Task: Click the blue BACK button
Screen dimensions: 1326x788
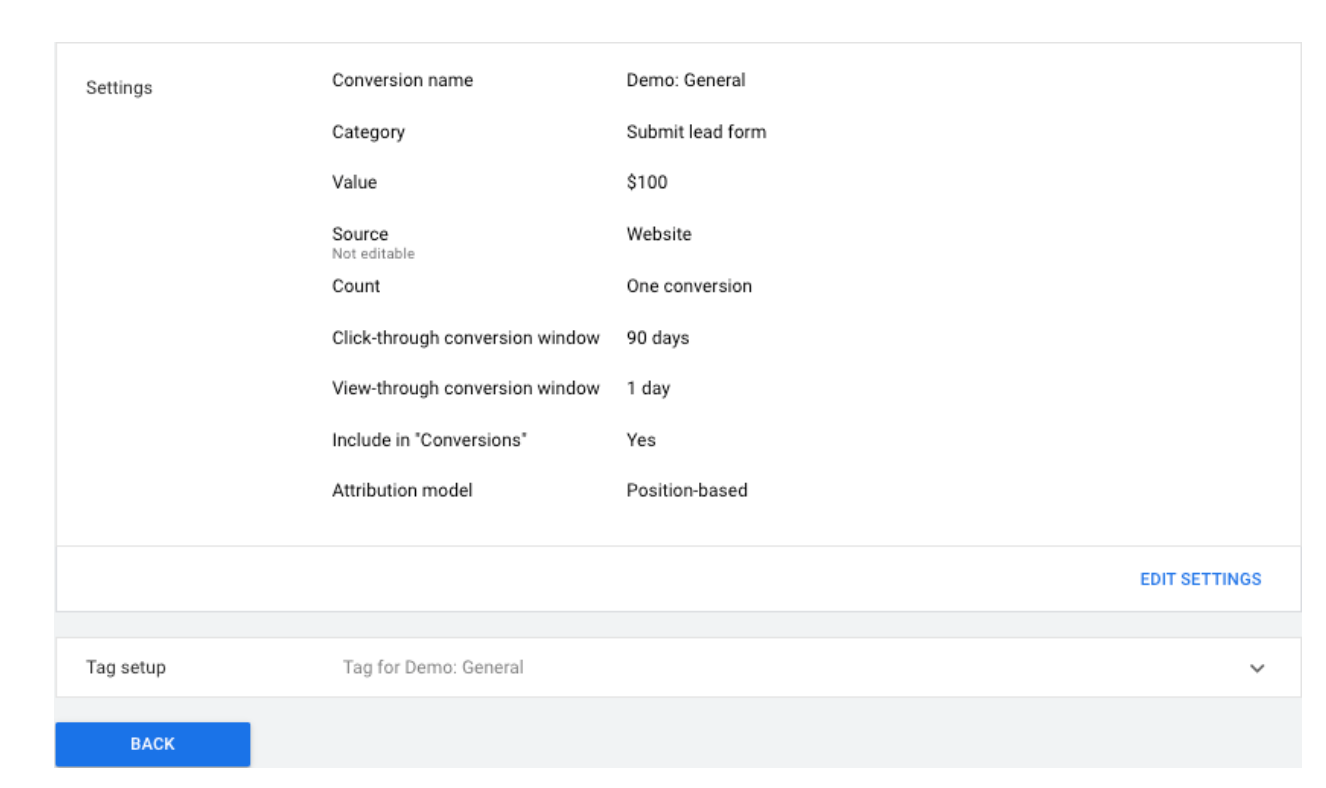Action: point(152,743)
